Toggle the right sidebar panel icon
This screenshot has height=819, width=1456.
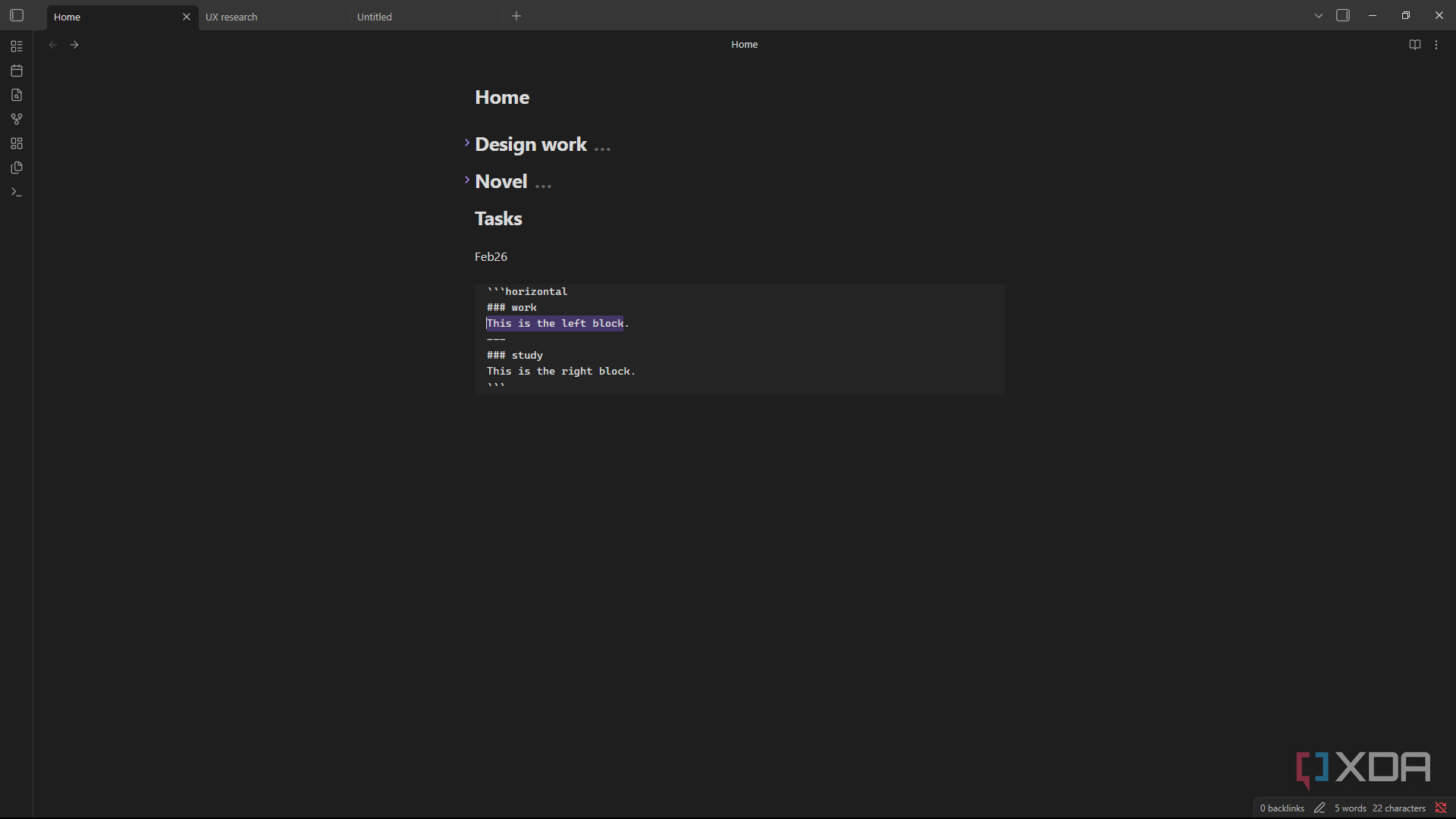[x=1343, y=16]
